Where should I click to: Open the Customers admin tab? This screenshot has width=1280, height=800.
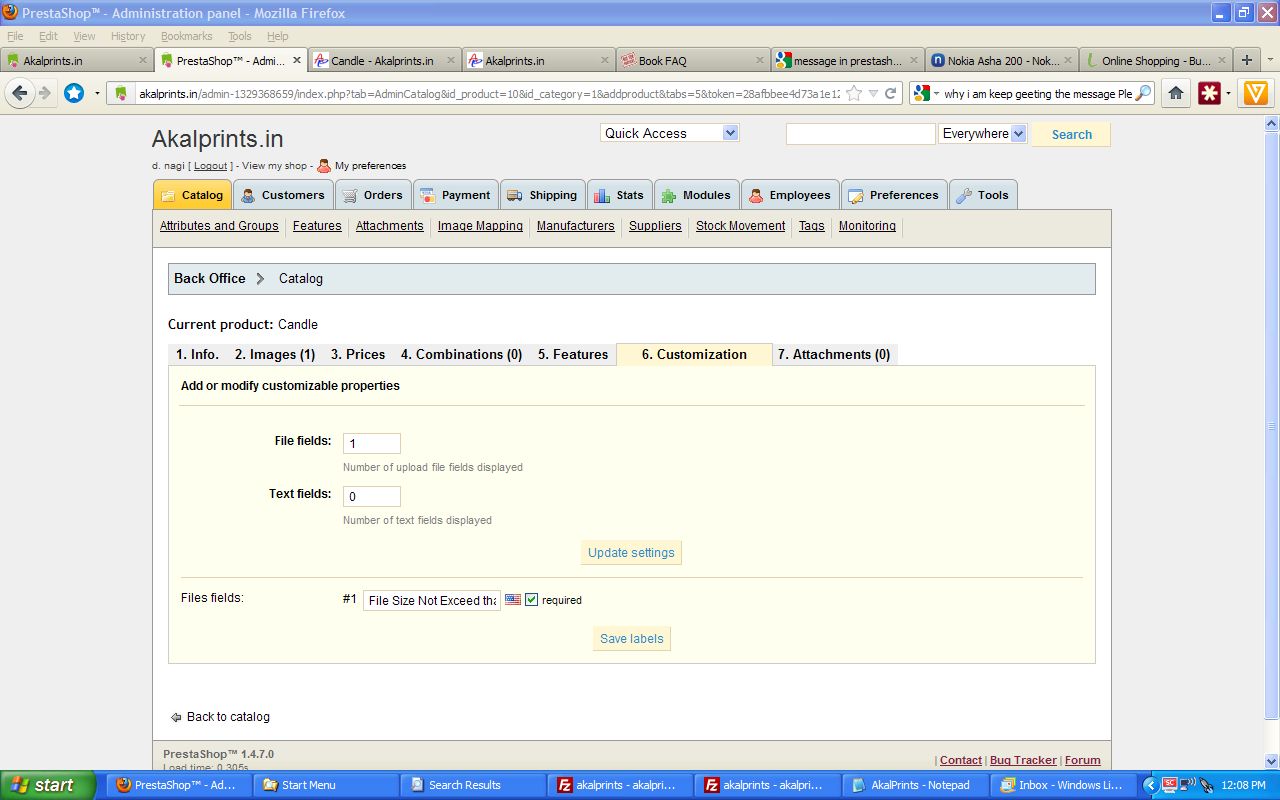[x=283, y=195]
